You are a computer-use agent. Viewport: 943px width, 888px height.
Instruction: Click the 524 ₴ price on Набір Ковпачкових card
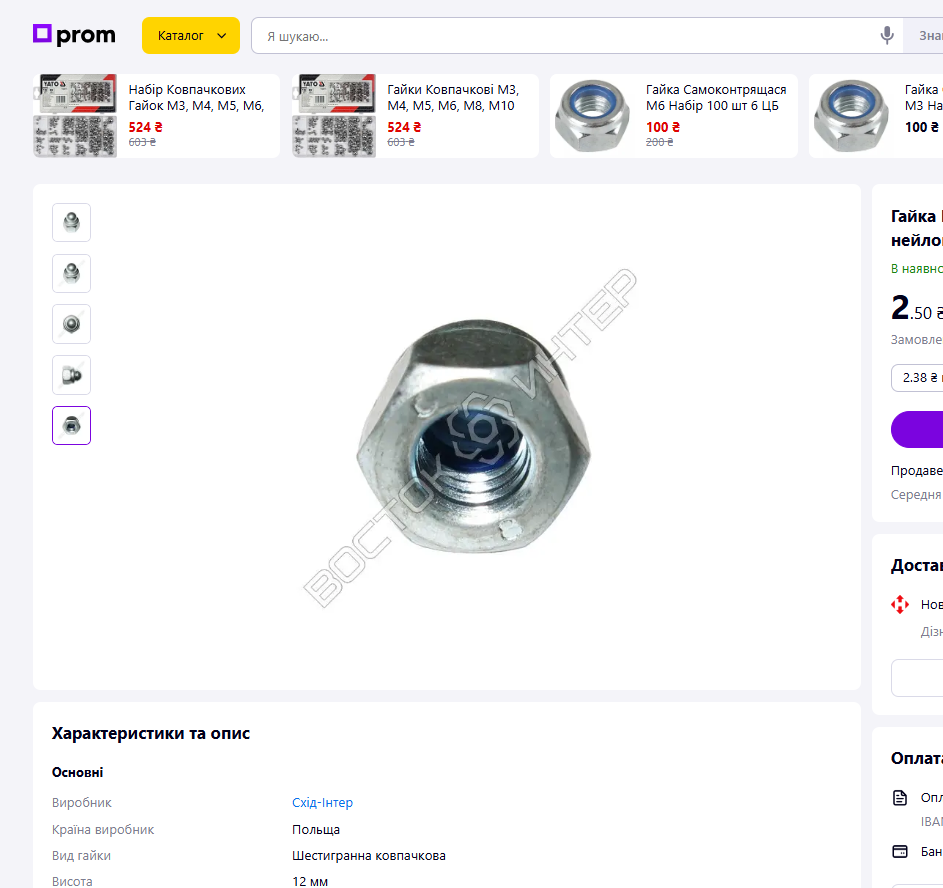pyautogui.click(x=146, y=127)
